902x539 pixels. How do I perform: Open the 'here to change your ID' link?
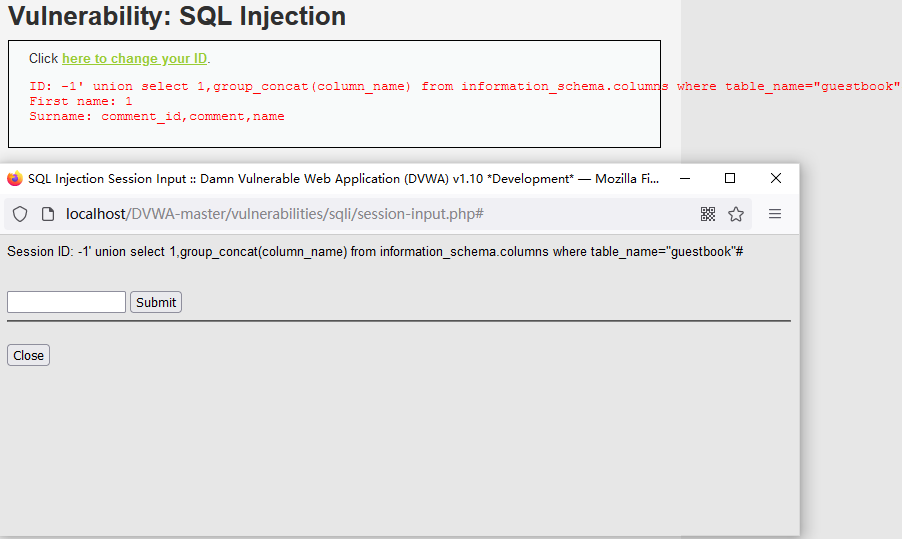click(x=135, y=59)
